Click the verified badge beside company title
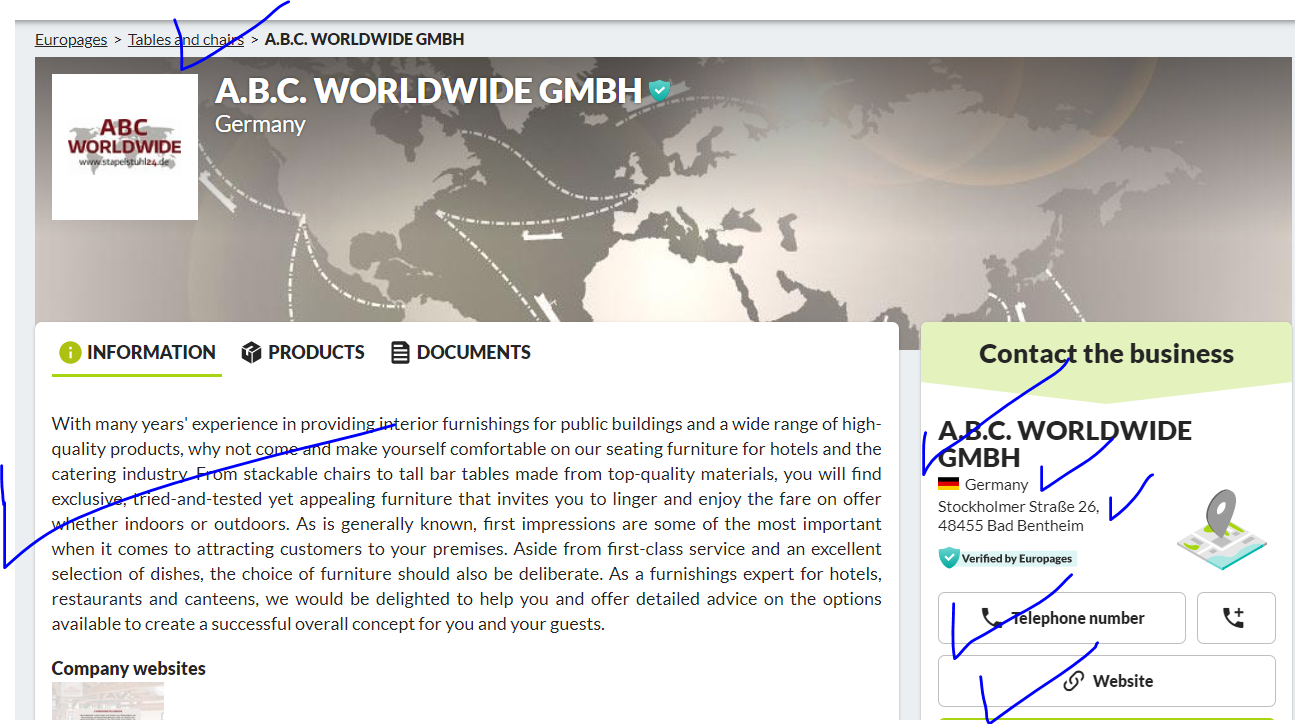The width and height of the screenshot is (1295, 724). pos(659,91)
